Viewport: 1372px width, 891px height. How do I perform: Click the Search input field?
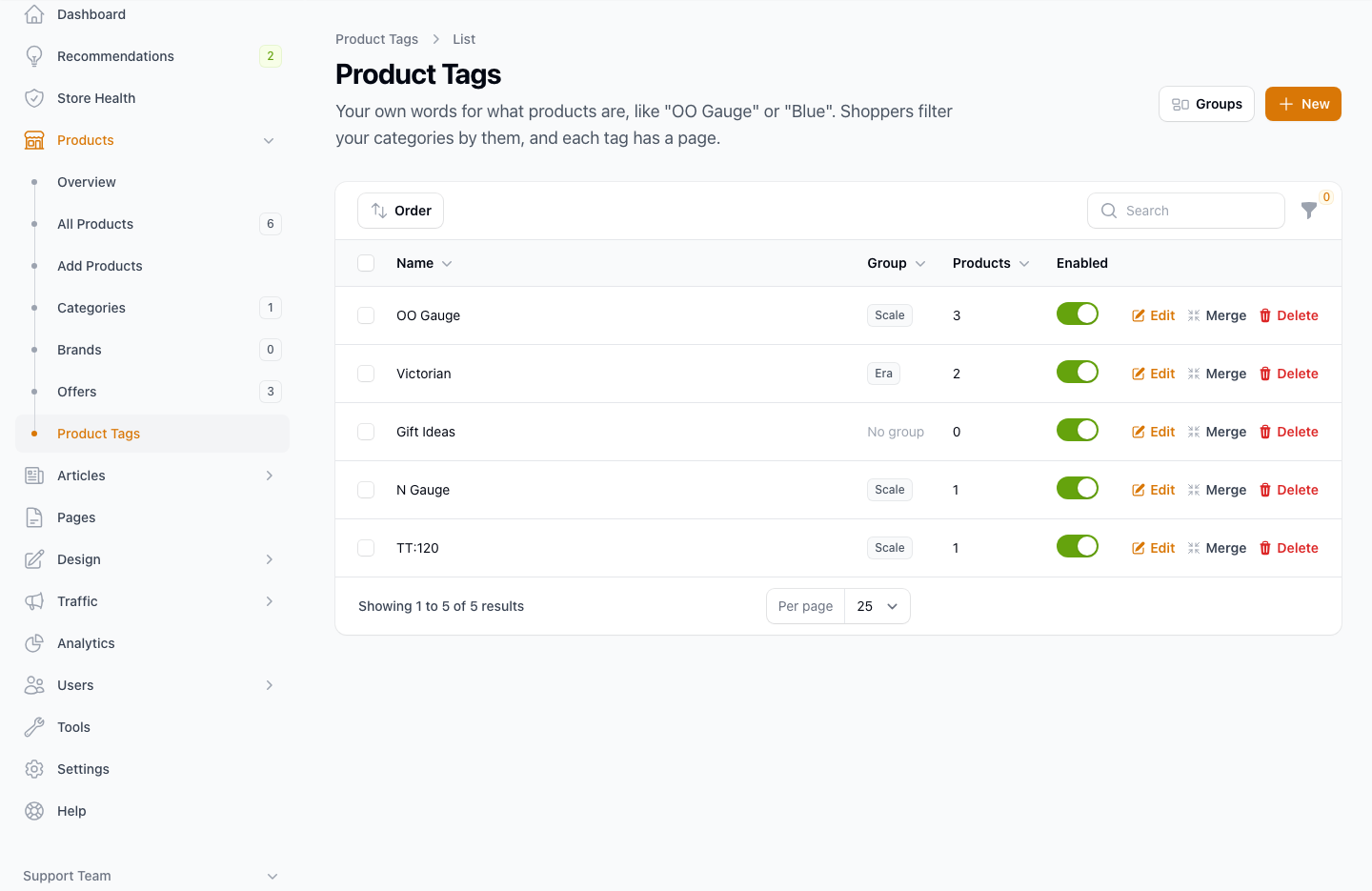tap(1186, 211)
